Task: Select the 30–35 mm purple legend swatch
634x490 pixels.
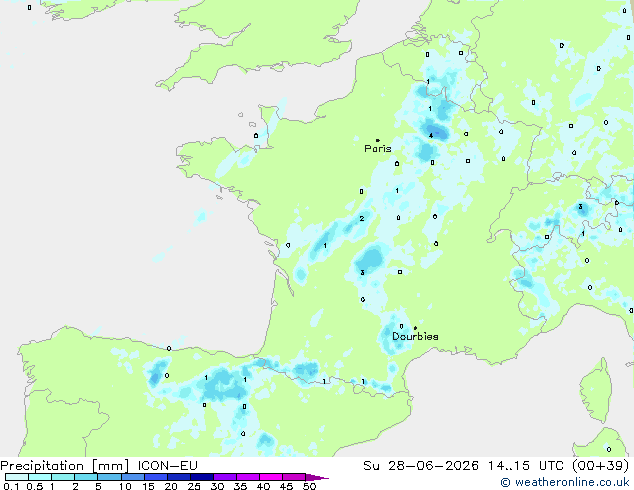Action: 225,477
